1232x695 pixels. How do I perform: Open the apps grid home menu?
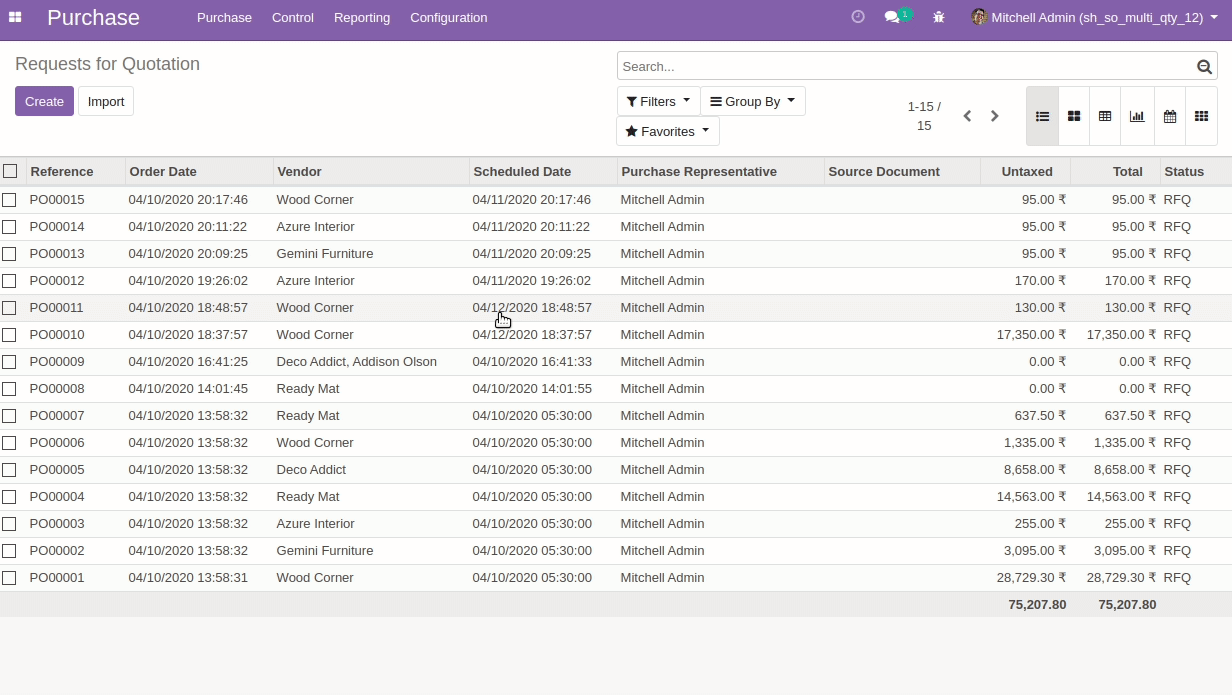pos(15,17)
